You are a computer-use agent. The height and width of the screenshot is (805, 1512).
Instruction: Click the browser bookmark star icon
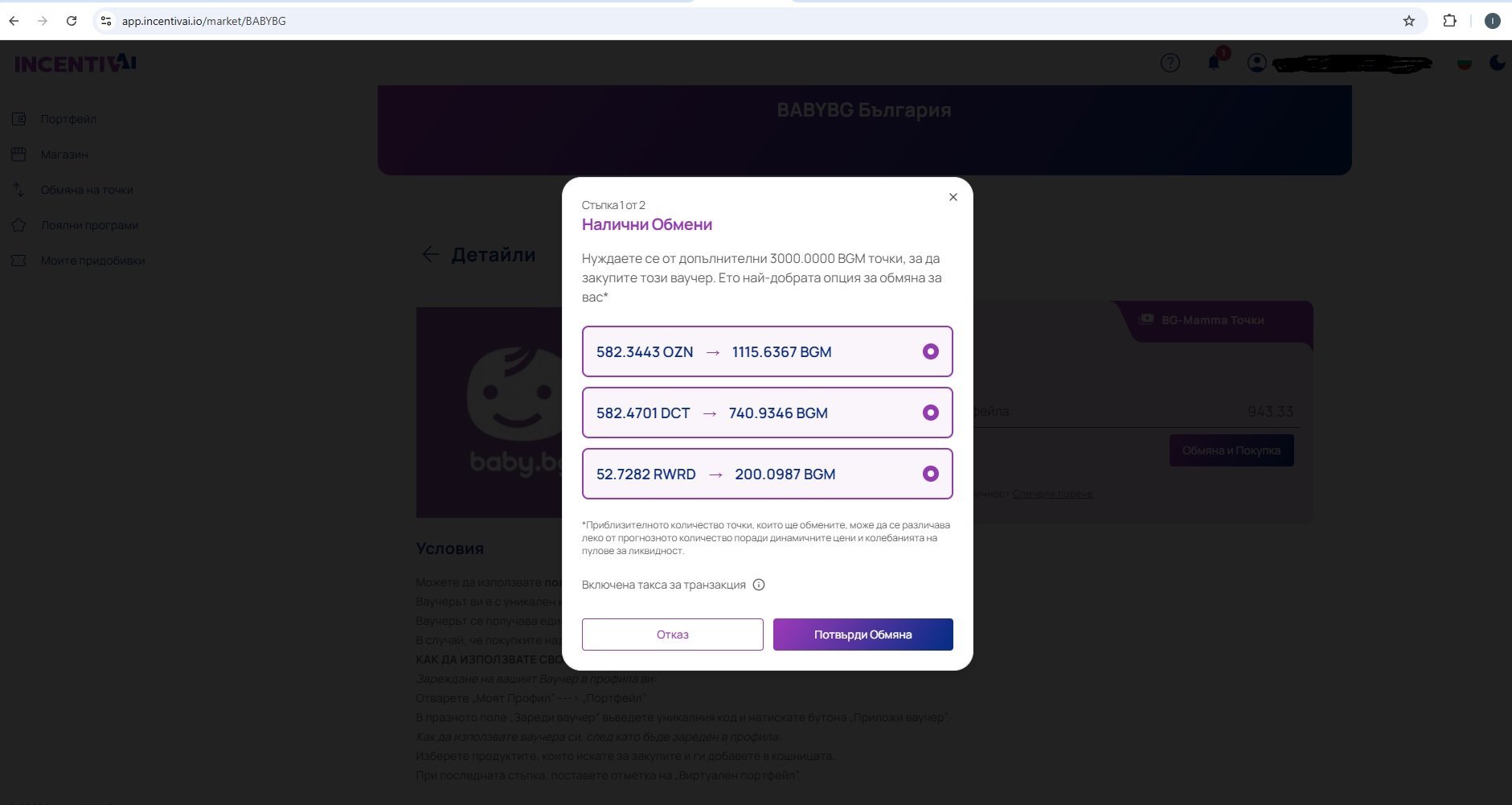1408,21
